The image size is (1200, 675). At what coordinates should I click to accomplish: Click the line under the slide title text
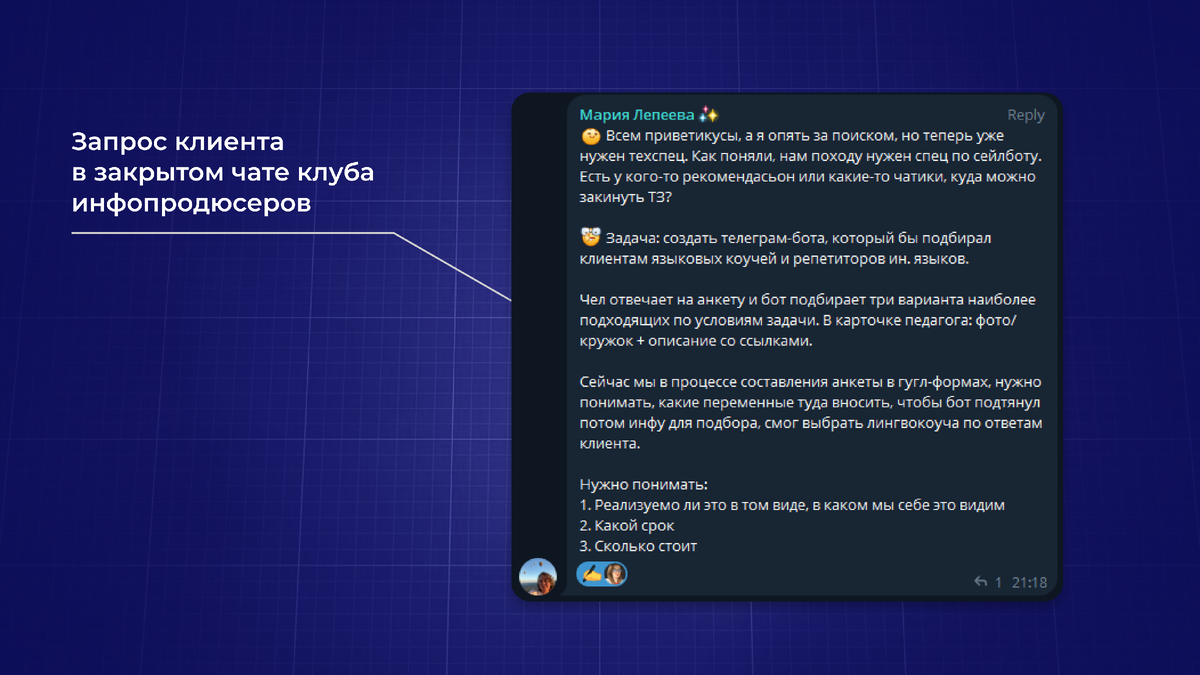[230, 232]
